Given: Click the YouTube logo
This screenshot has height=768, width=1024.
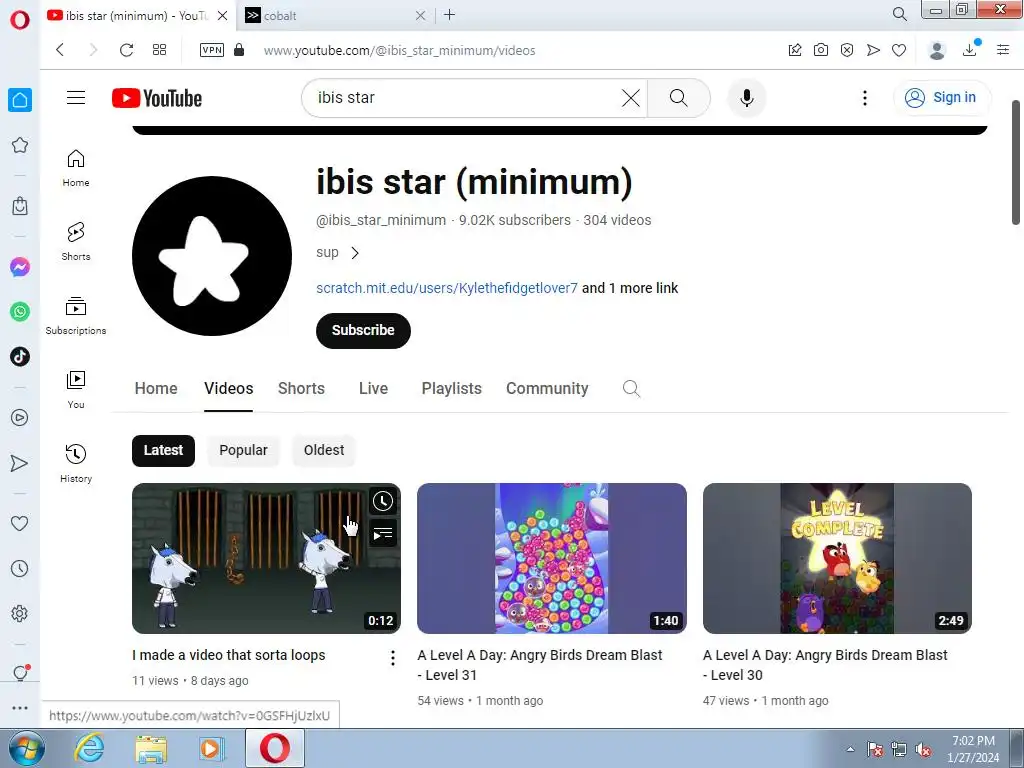Looking at the screenshot, I should coord(157,98).
